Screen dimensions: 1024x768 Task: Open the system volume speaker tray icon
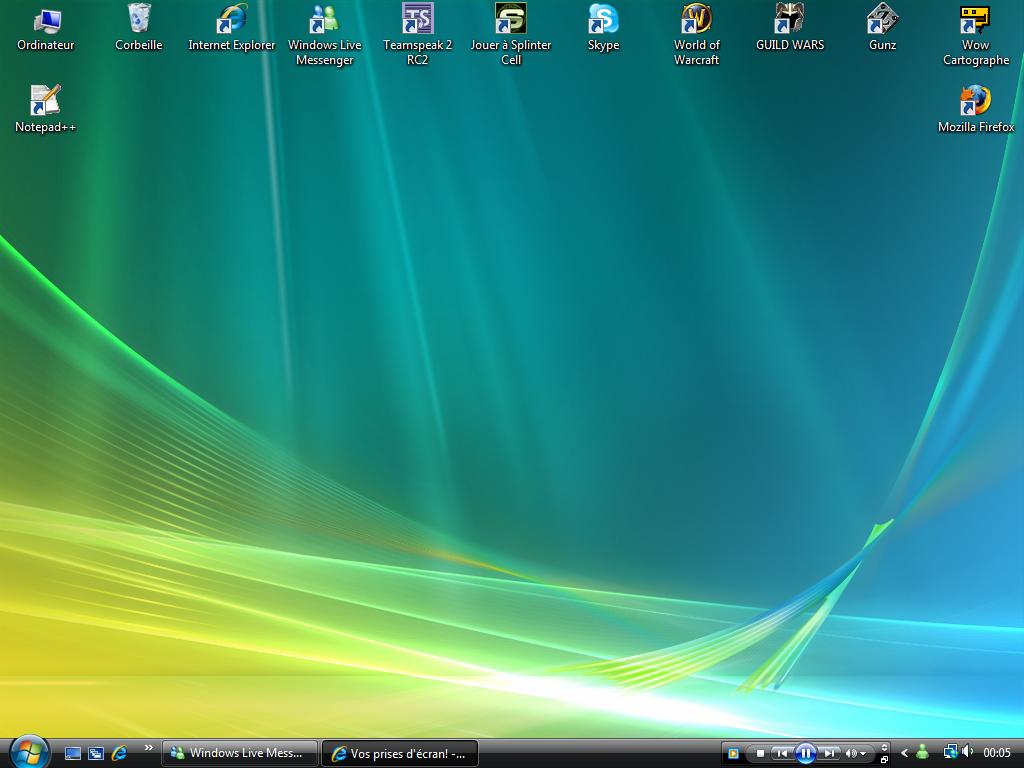[x=967, y=752]
